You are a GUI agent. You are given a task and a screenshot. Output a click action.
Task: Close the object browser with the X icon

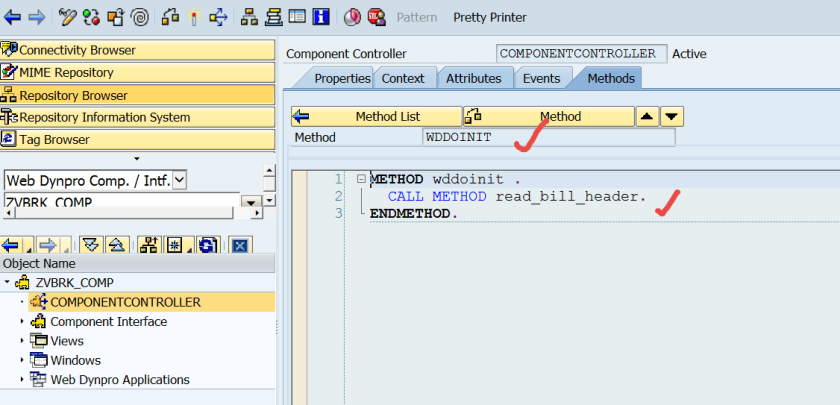[241, 245]
